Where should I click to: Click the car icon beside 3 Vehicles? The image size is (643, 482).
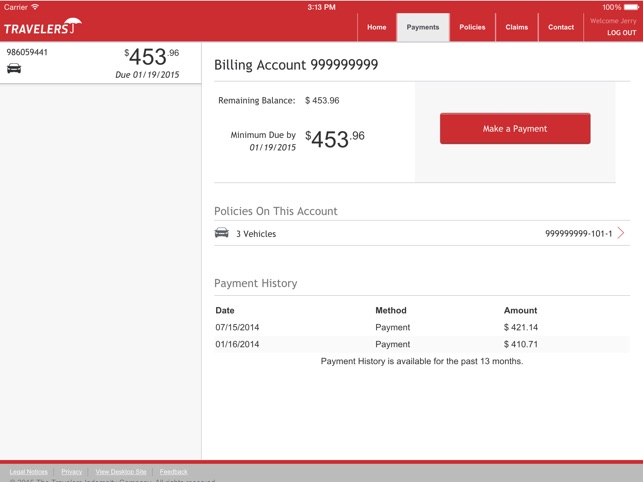click(222, 233)
